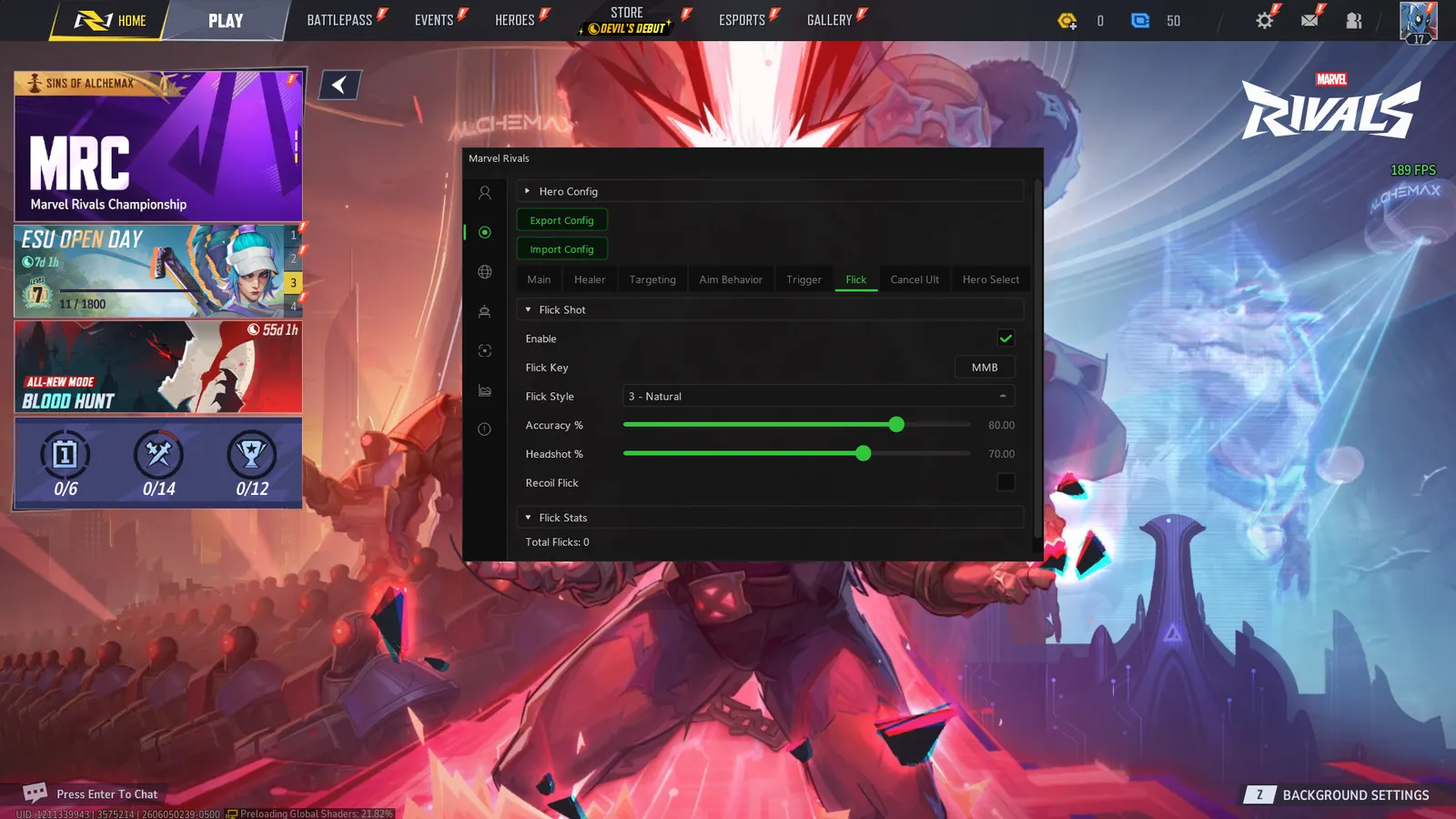Click the Total Flicks: 0 text
The height and width of the screenshot is (819, 1456).
(x=557, y=542)
